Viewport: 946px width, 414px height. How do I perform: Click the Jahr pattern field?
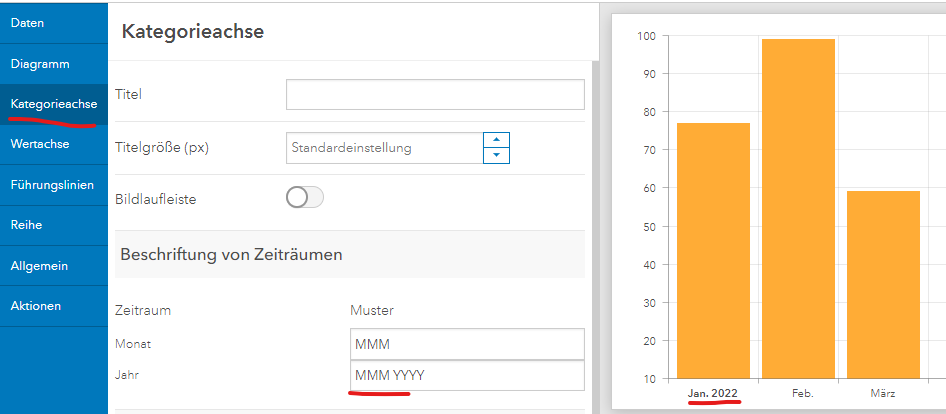[x=466, y=376]
